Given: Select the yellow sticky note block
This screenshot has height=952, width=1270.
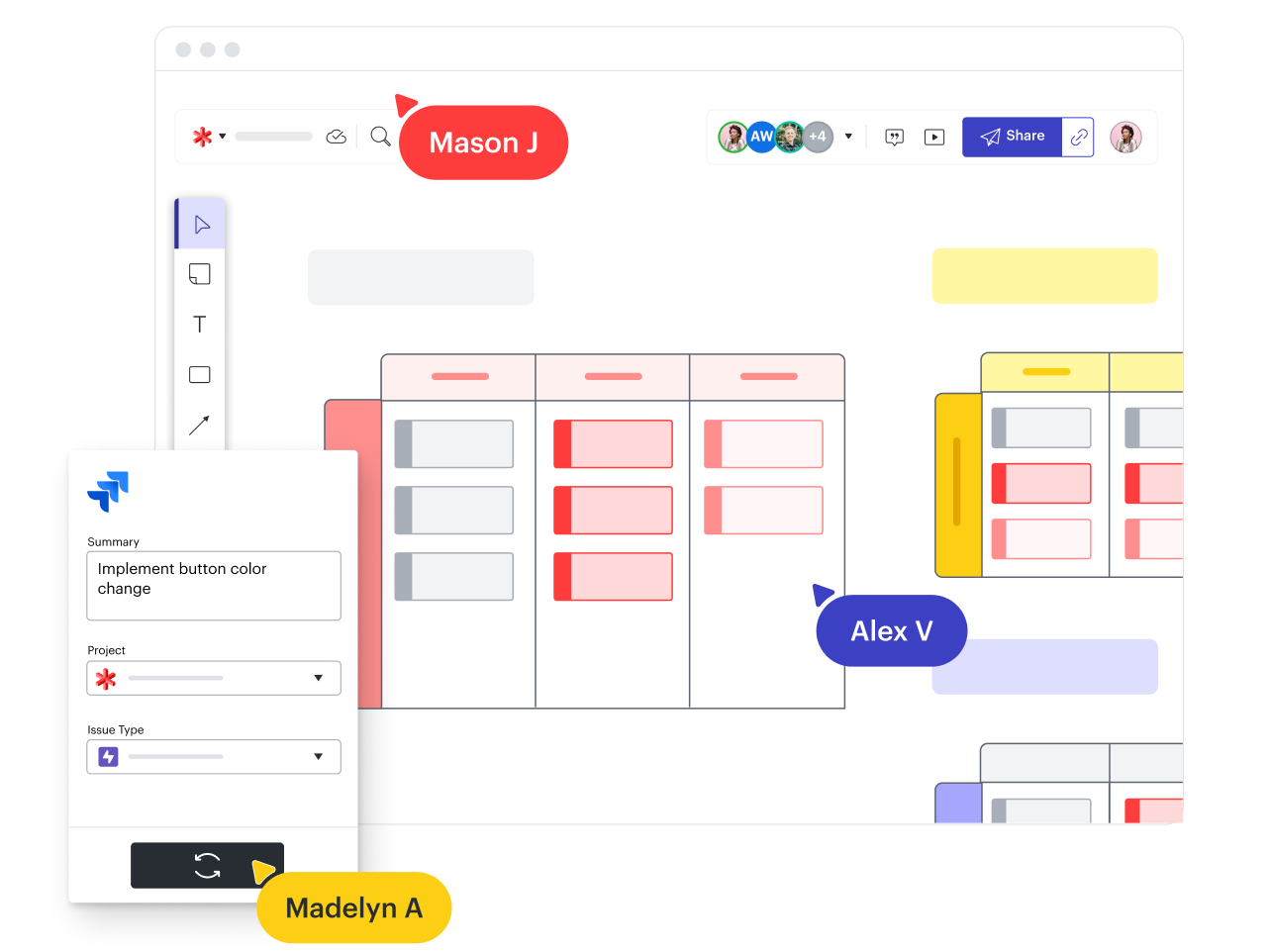Looking at the screenshot, I should click(1044, 276).
